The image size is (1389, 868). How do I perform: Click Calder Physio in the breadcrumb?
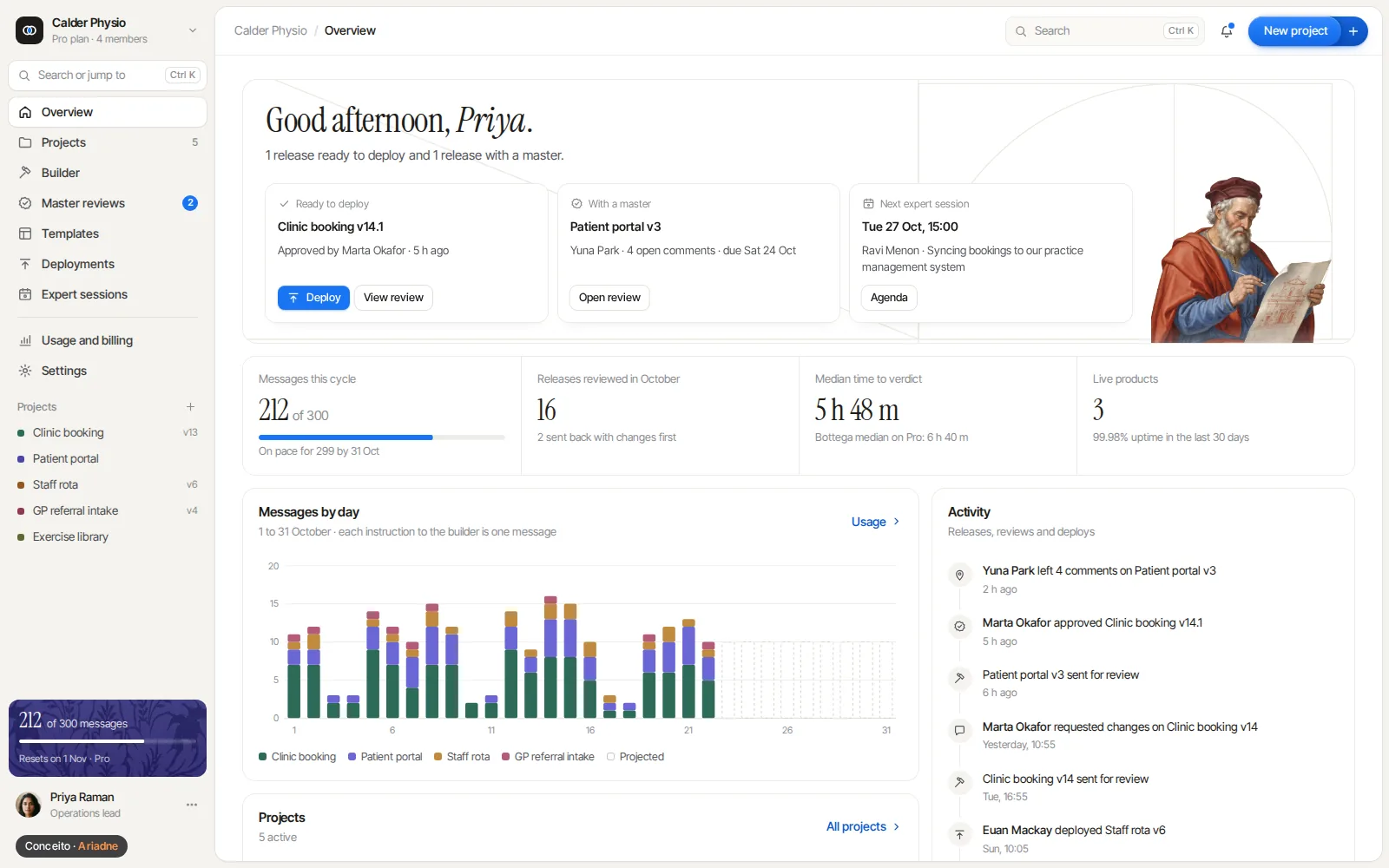[271, 30]
